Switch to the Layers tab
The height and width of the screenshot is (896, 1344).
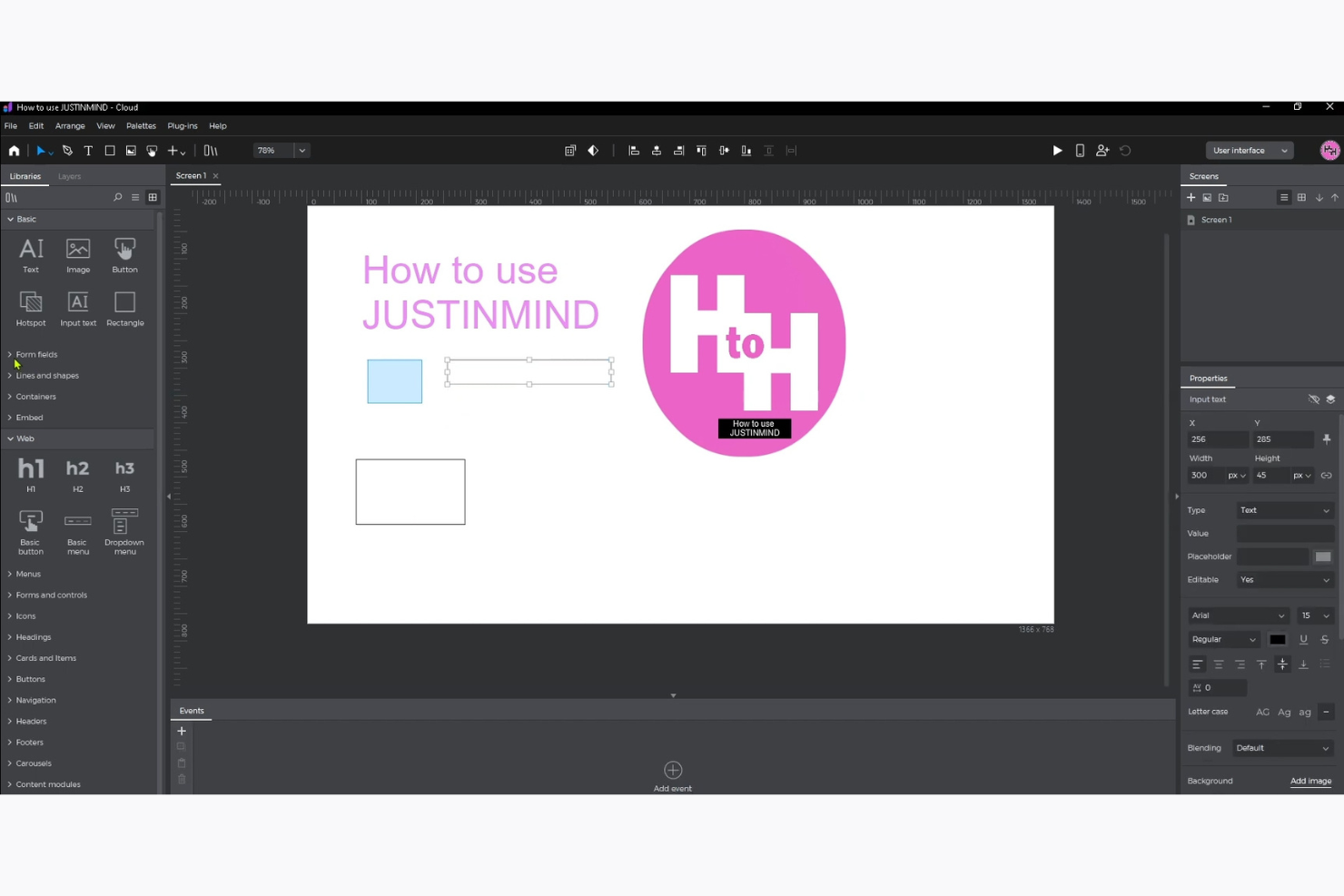tap(69, 176)
